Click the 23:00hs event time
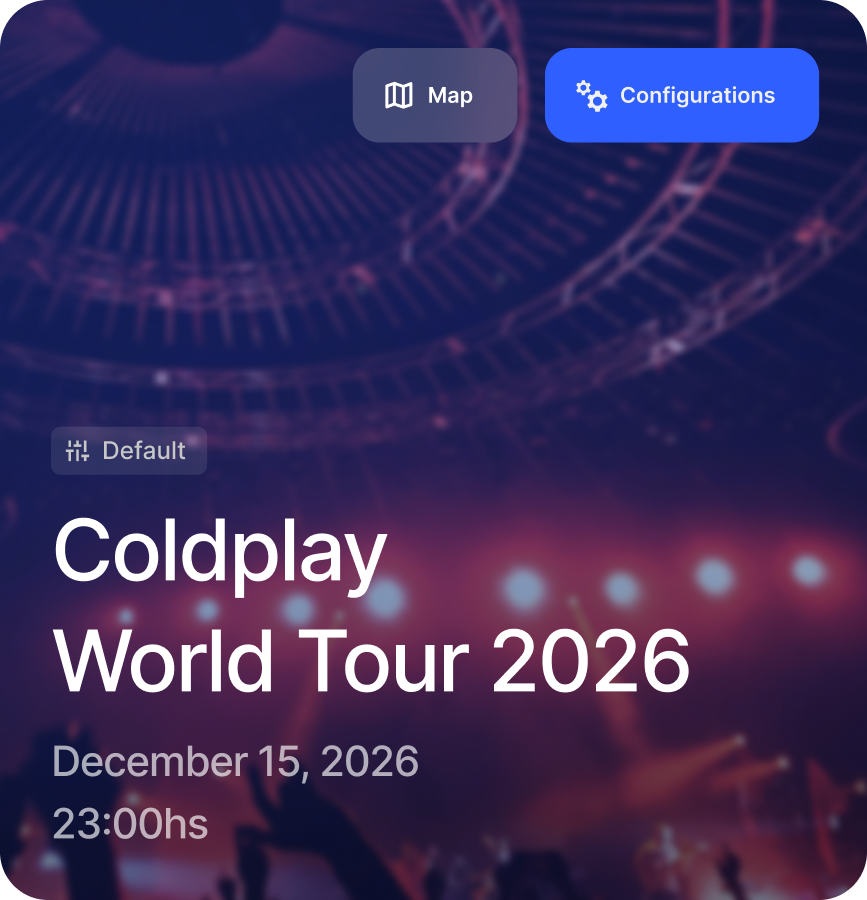Screen dimensions: 867x900 pyautogui.click(x=130, y=824)
